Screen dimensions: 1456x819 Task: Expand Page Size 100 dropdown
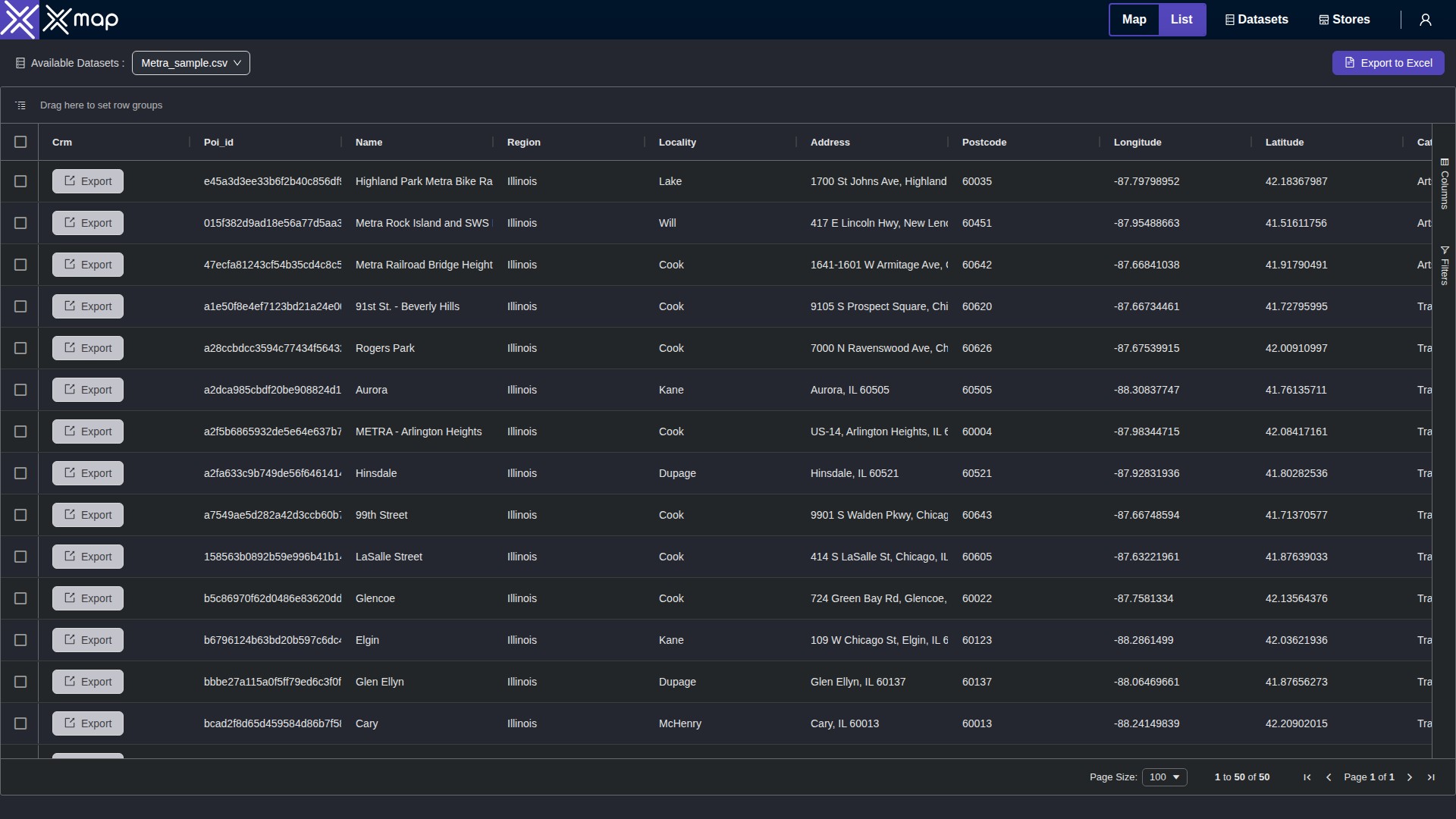pyautogui.click(x=1164, y=777)
